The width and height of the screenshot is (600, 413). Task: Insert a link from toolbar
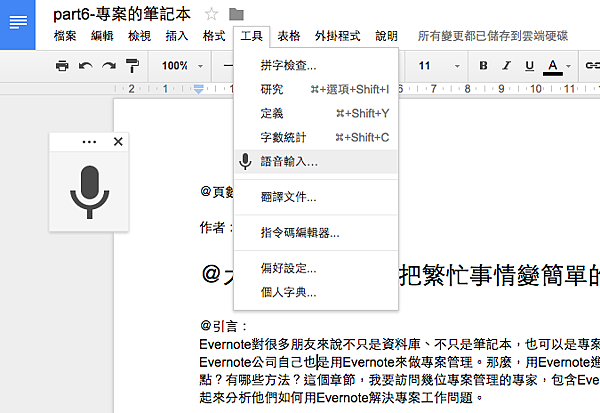[592, 66]
